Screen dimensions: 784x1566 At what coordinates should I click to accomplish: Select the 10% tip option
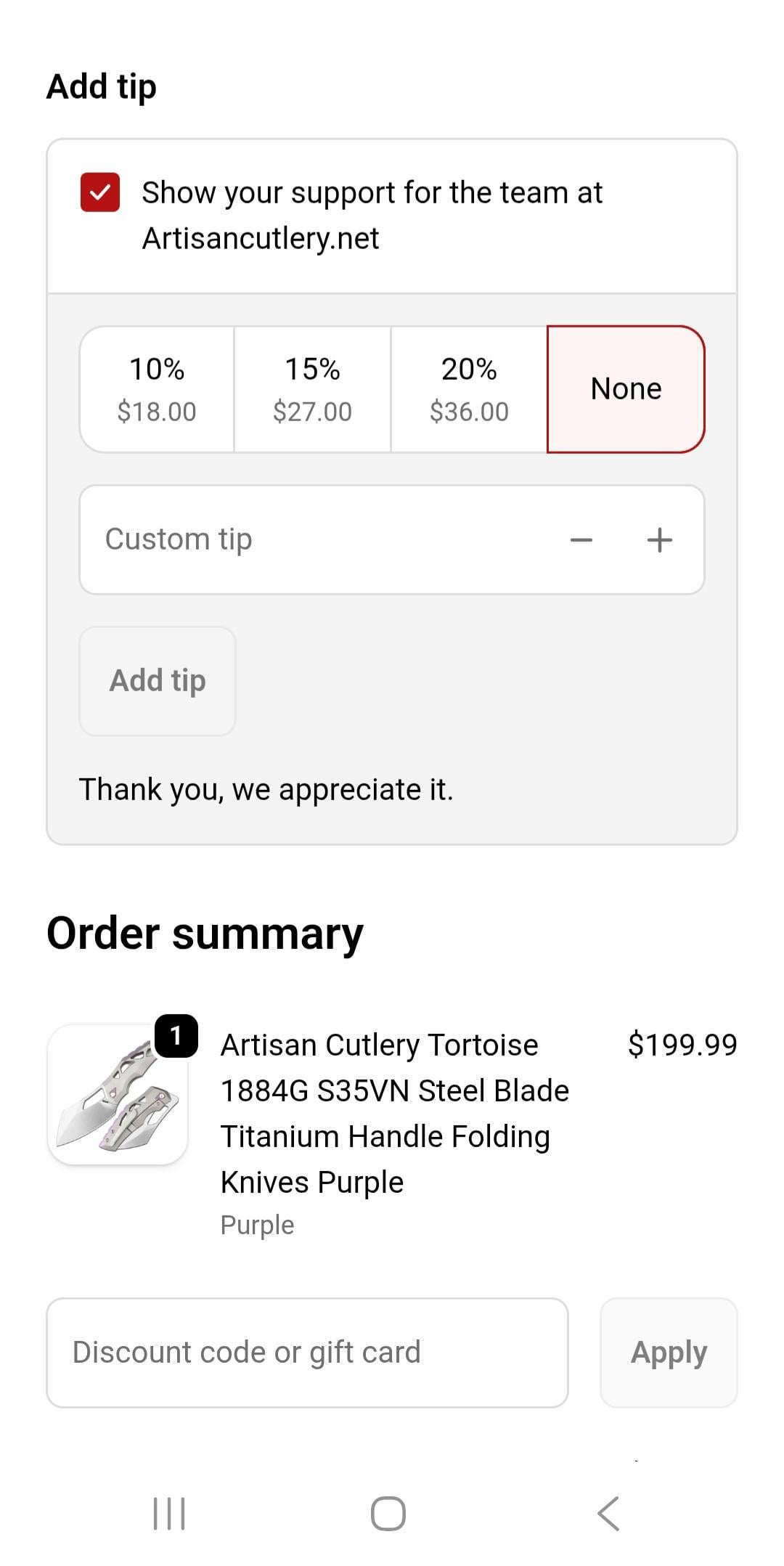tap(157, 389)
